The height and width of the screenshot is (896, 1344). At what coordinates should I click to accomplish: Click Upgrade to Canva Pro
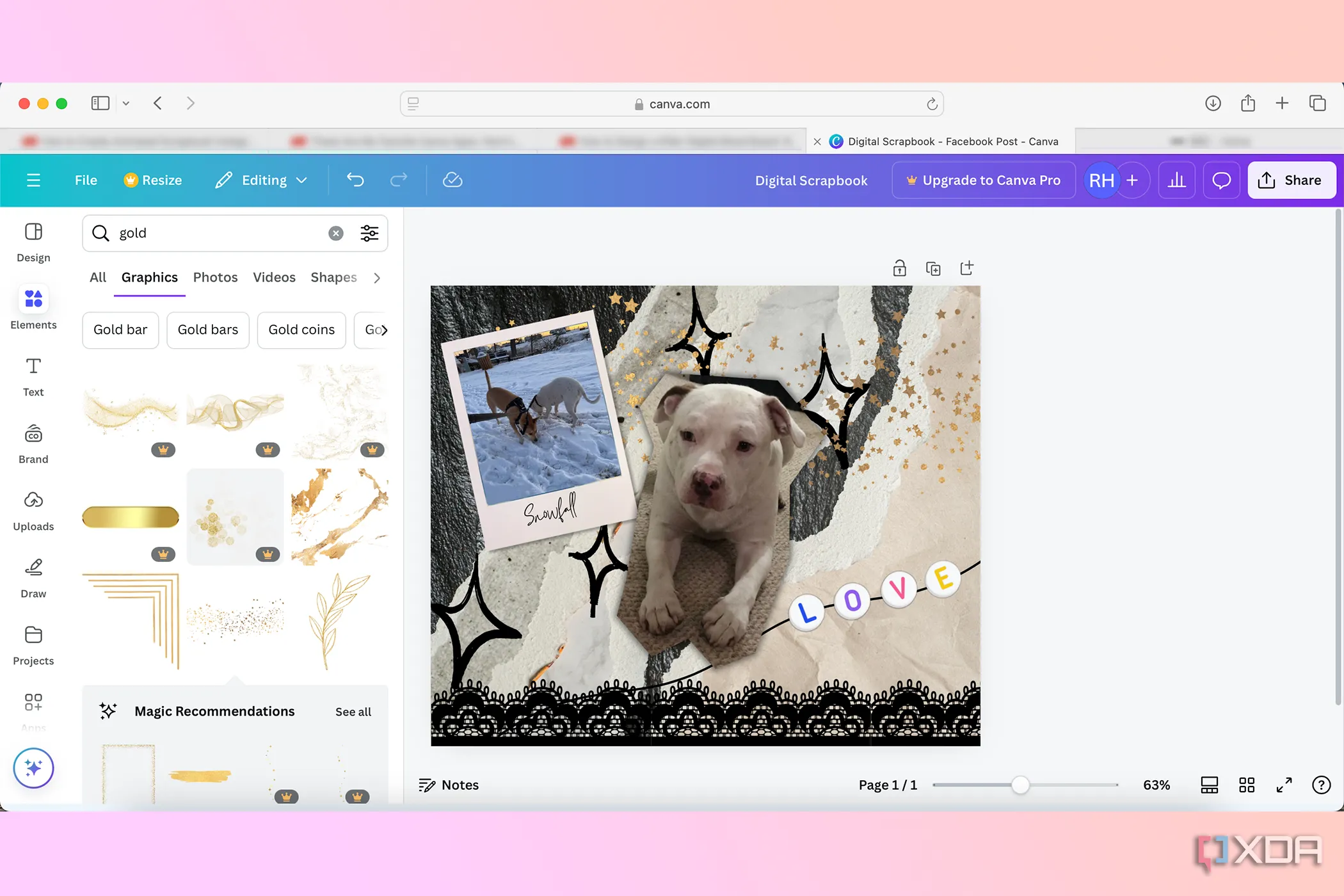(x=983, y=180)
